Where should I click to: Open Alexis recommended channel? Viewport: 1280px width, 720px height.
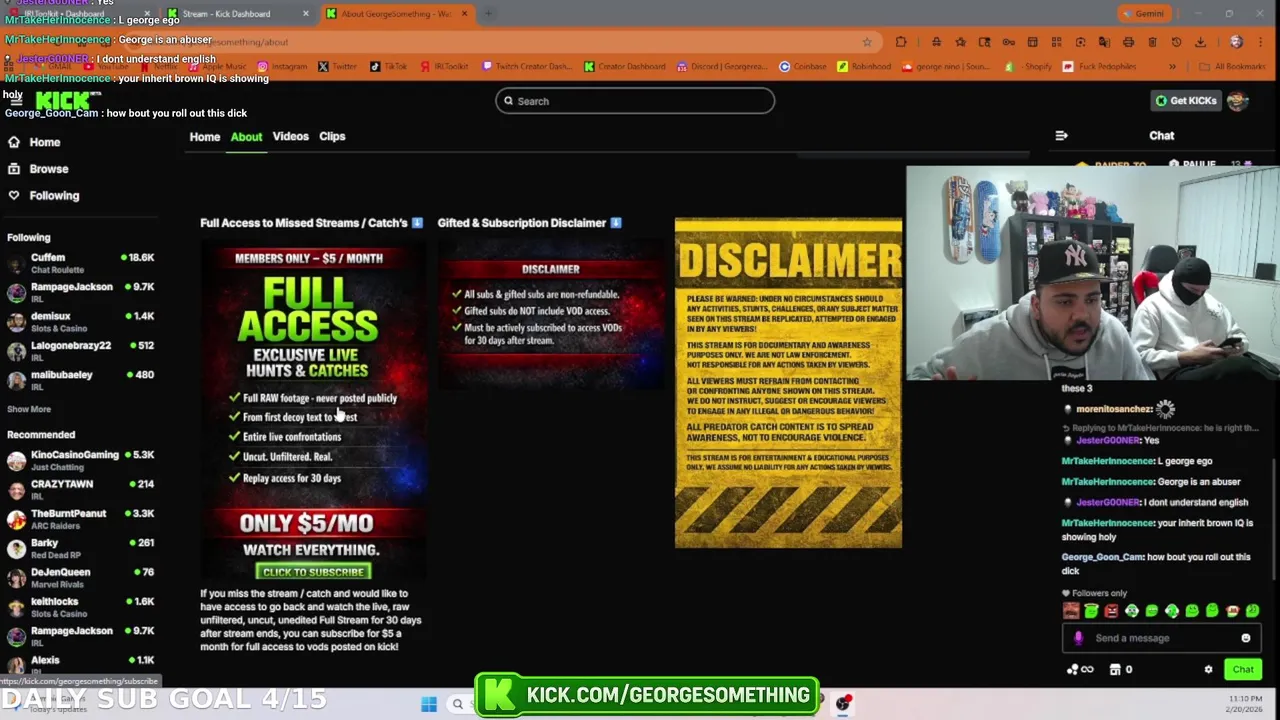[81, 665]
